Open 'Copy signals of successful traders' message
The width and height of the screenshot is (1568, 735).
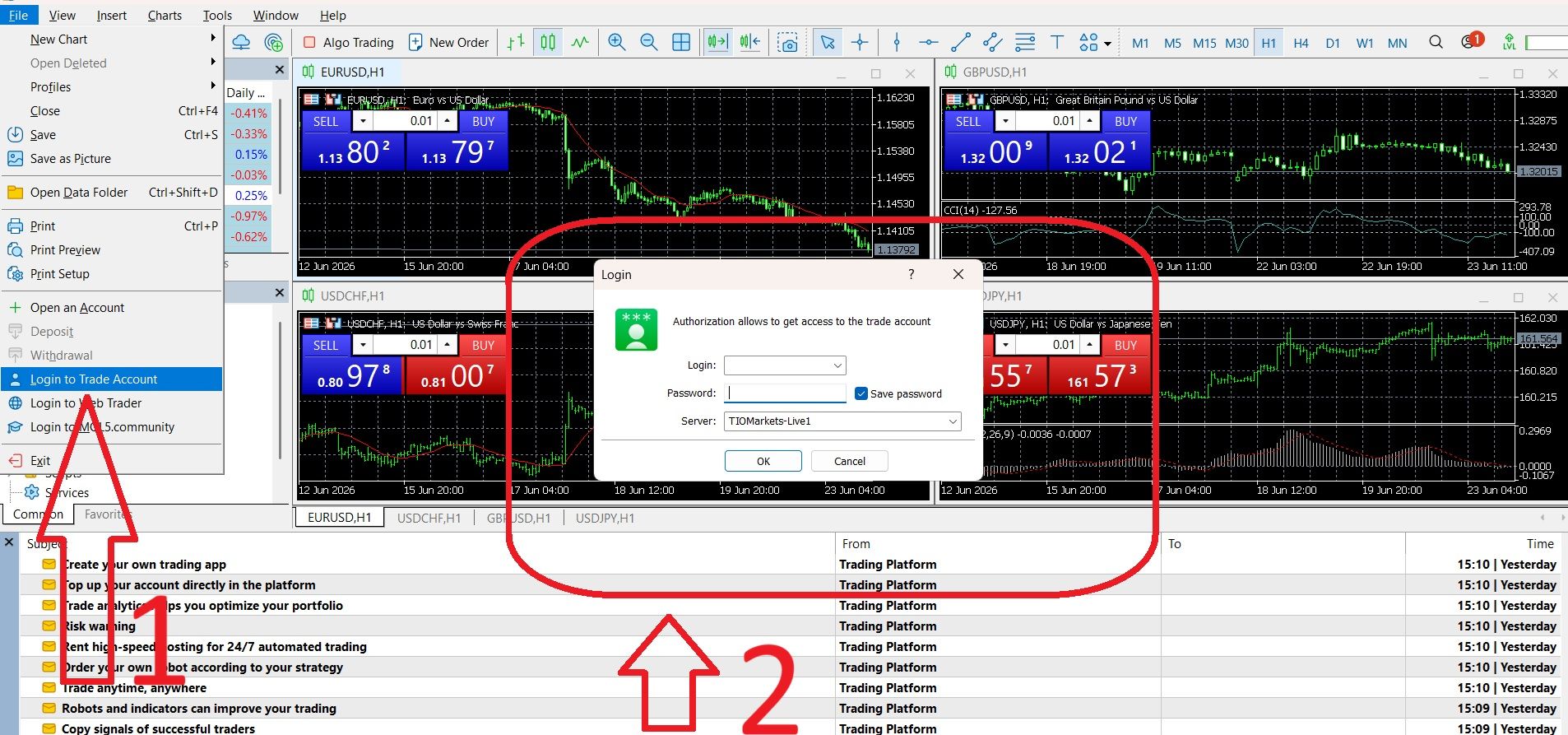click(158, 728)
